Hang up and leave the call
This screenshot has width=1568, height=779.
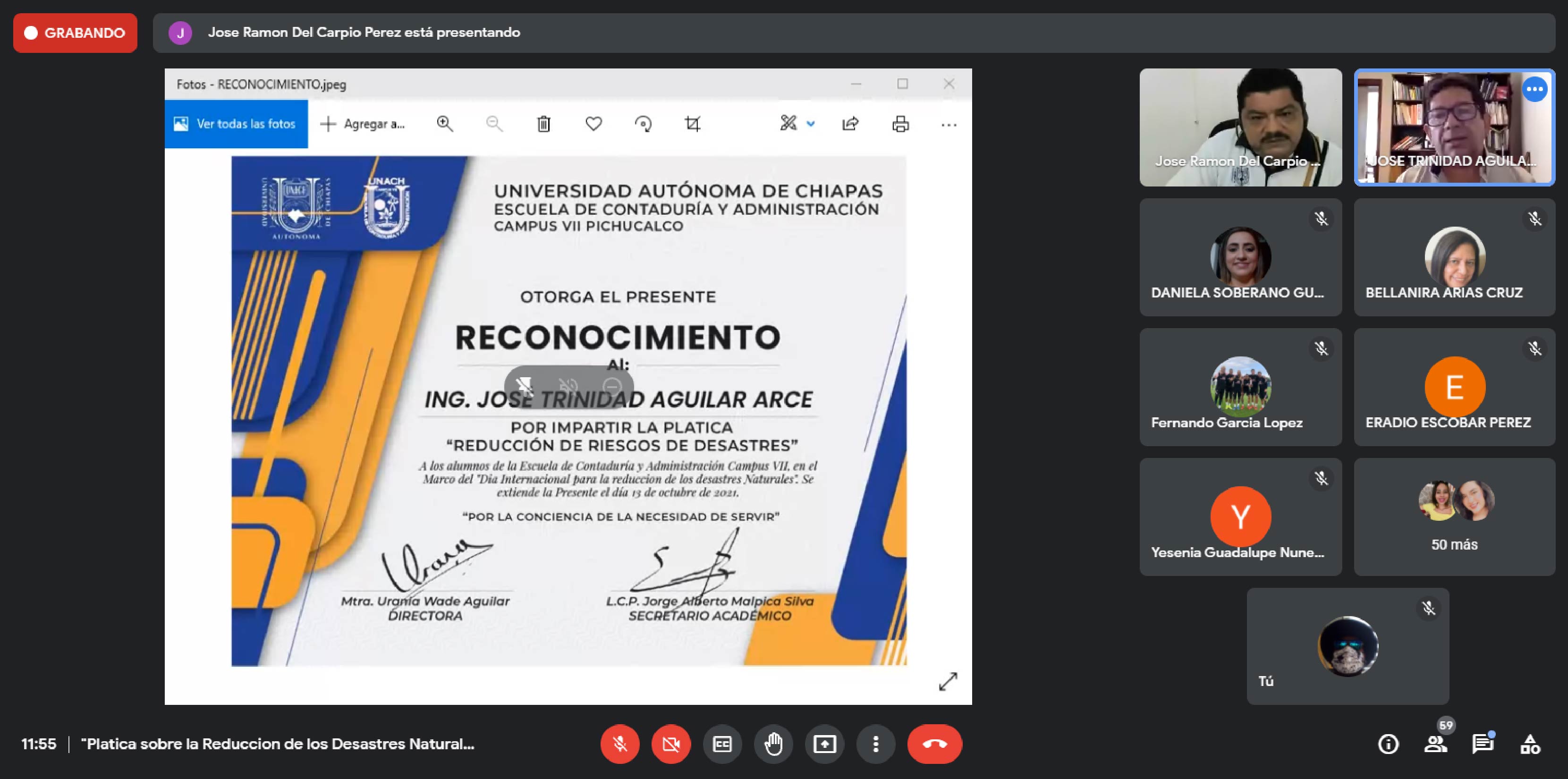click(x=934, y=744)
